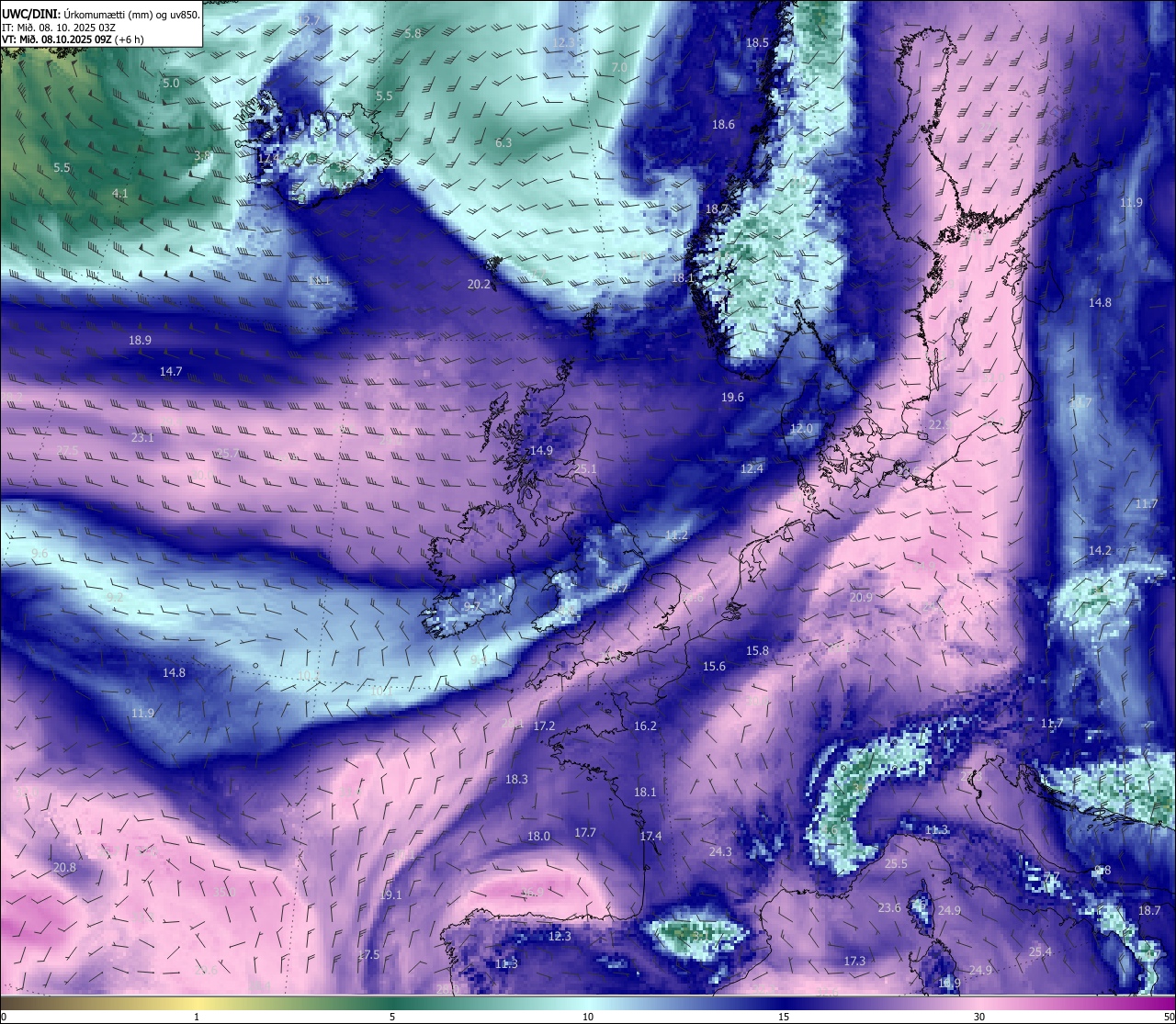The height and width of the screenshot is (1024, 1176).
Task: Click the 5.0 value label
Action: (171, 83)
